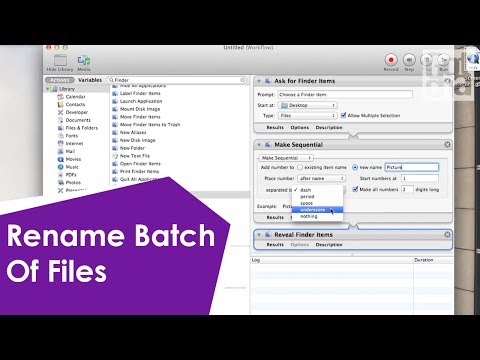Select the Developer library category
This screenshot has width=480, height=360.
click(x=77, y=112)
